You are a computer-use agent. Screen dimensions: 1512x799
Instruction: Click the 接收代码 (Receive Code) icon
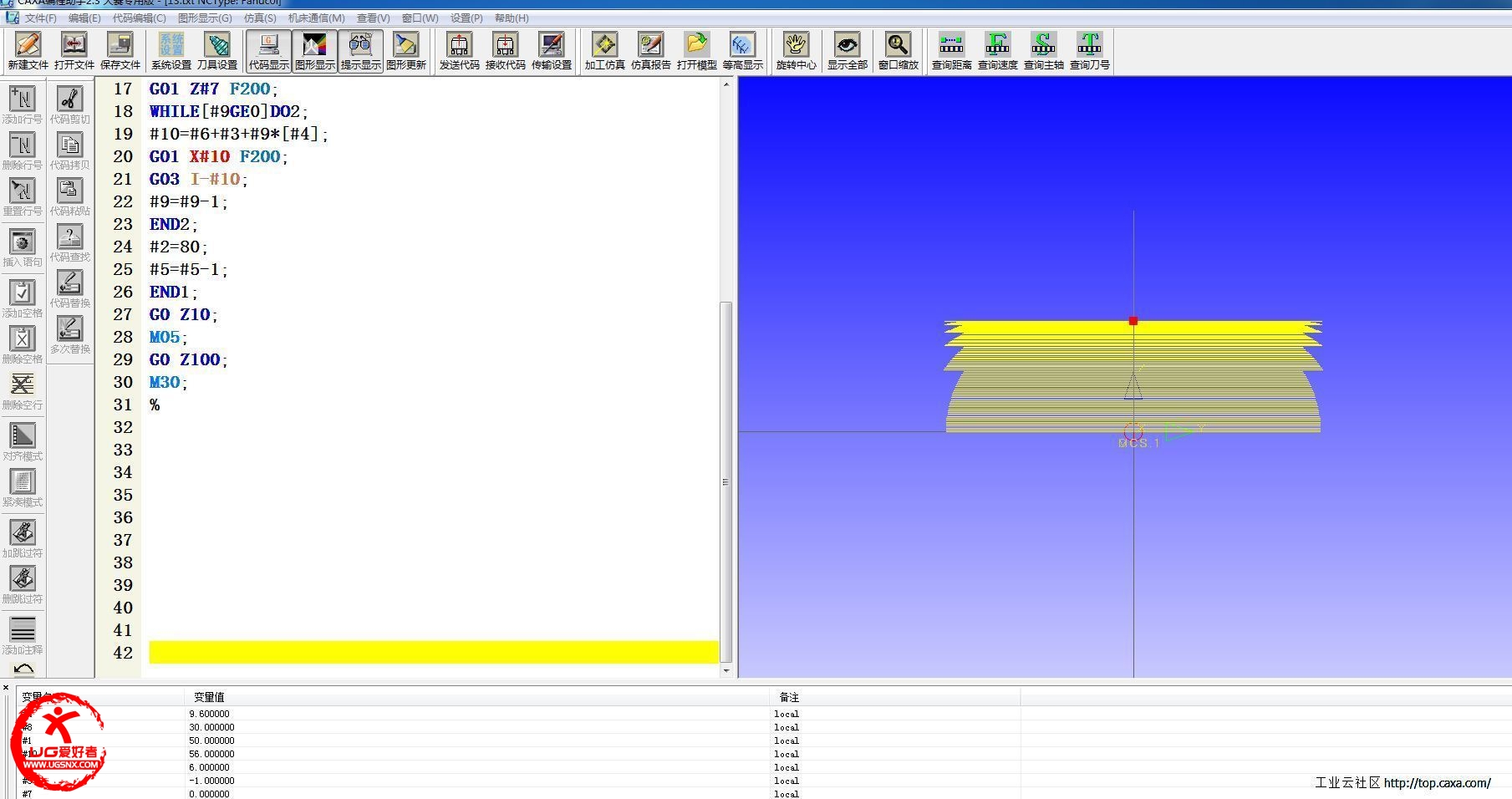click(x=505, y=51)
